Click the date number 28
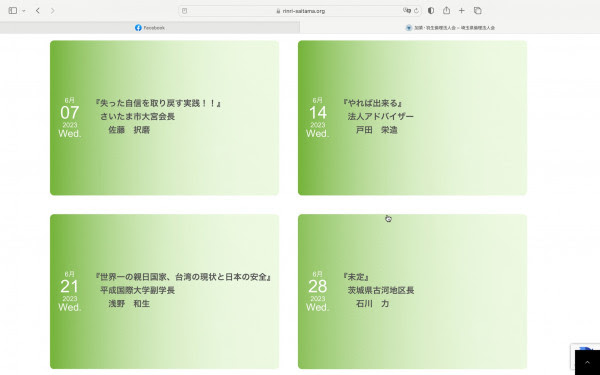The height and width of the screenshot is (375, 600). click(318, 287)
